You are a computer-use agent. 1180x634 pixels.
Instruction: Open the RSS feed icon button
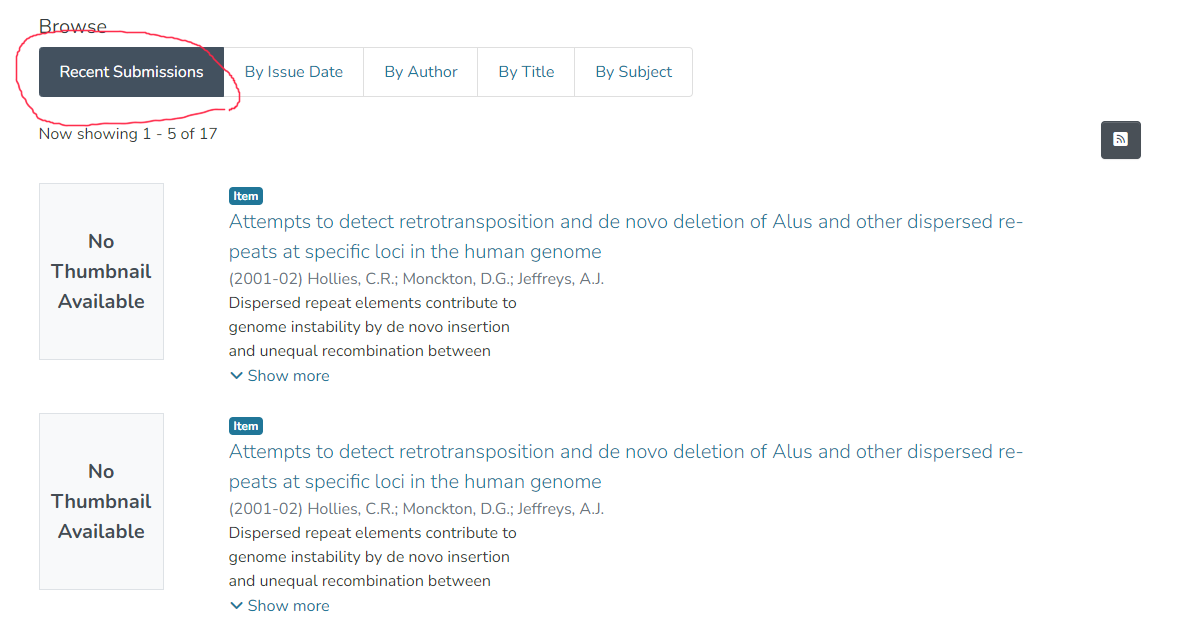click(x=1120, y=140)
